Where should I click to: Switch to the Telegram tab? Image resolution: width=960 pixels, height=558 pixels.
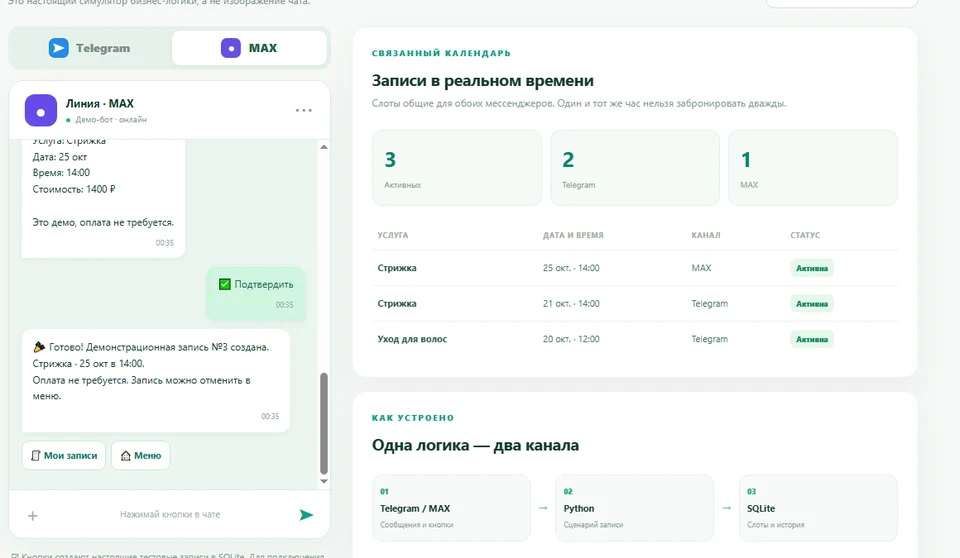(x=90, y=48)
